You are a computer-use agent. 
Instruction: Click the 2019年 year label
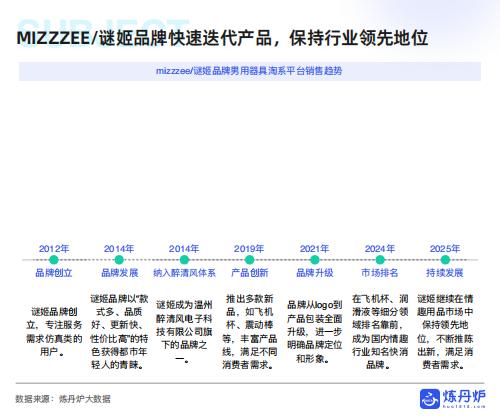pyautogui.click(x=249, y=249)
